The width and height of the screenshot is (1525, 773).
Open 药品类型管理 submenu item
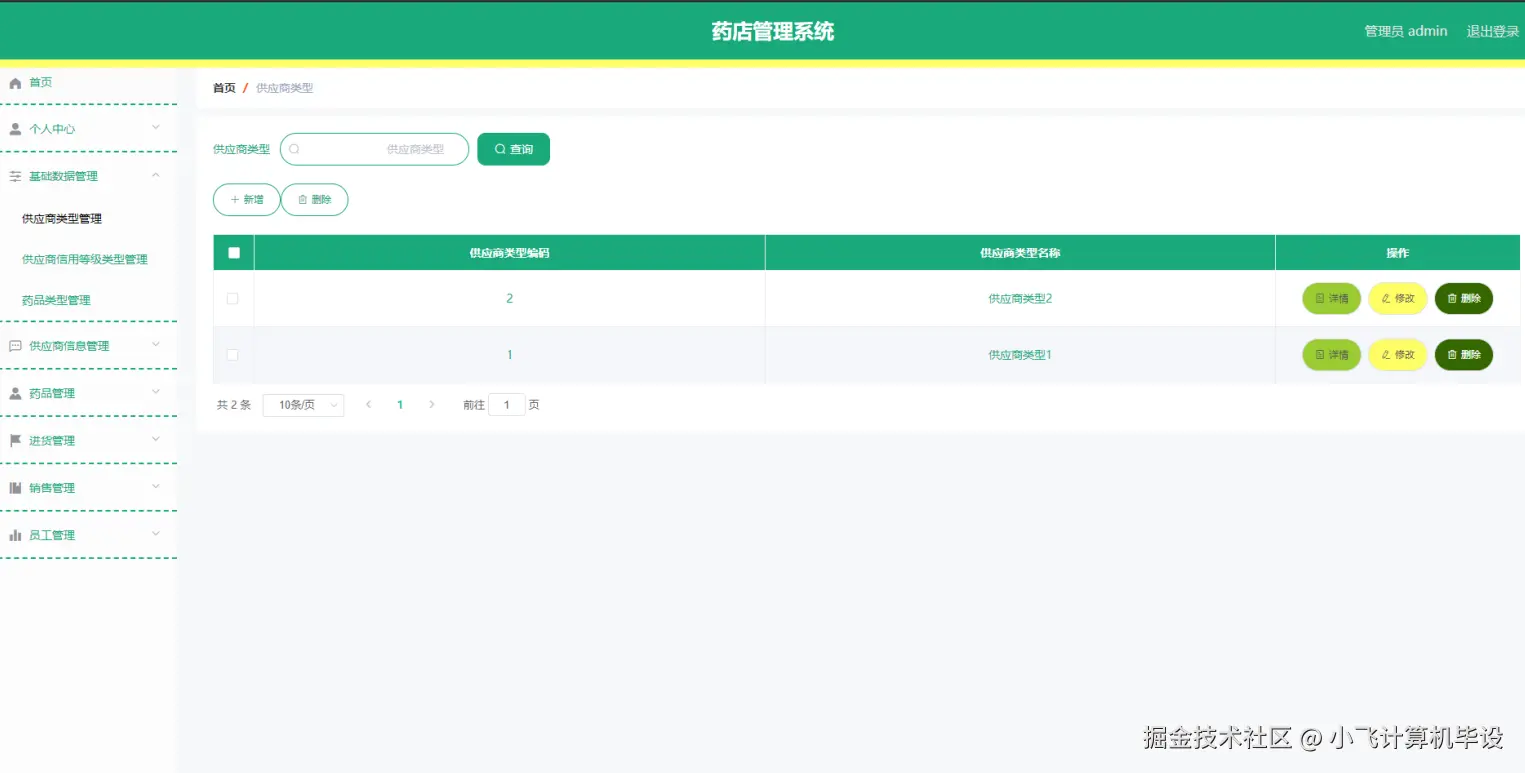(56, 300)
